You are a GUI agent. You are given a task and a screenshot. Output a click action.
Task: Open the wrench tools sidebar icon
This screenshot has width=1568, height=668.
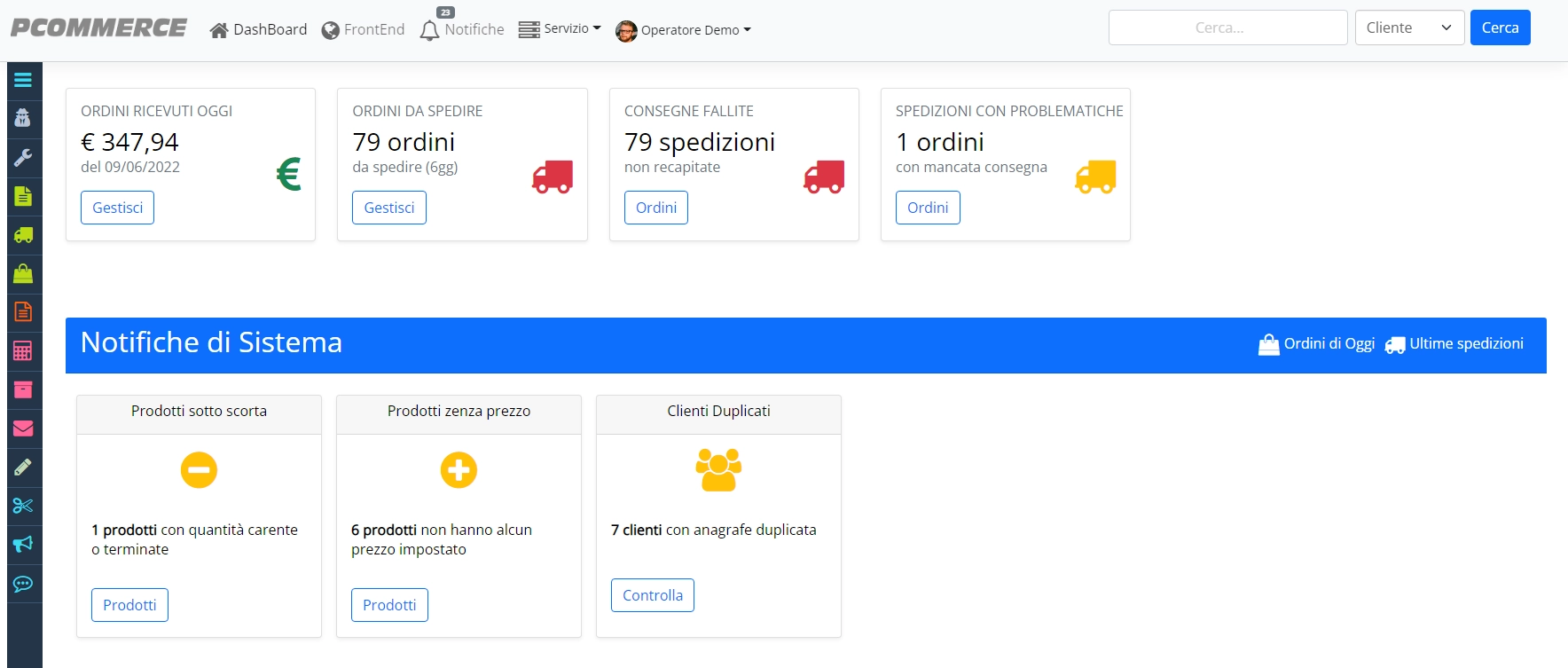pyautogui.click(x=23, y=157)
